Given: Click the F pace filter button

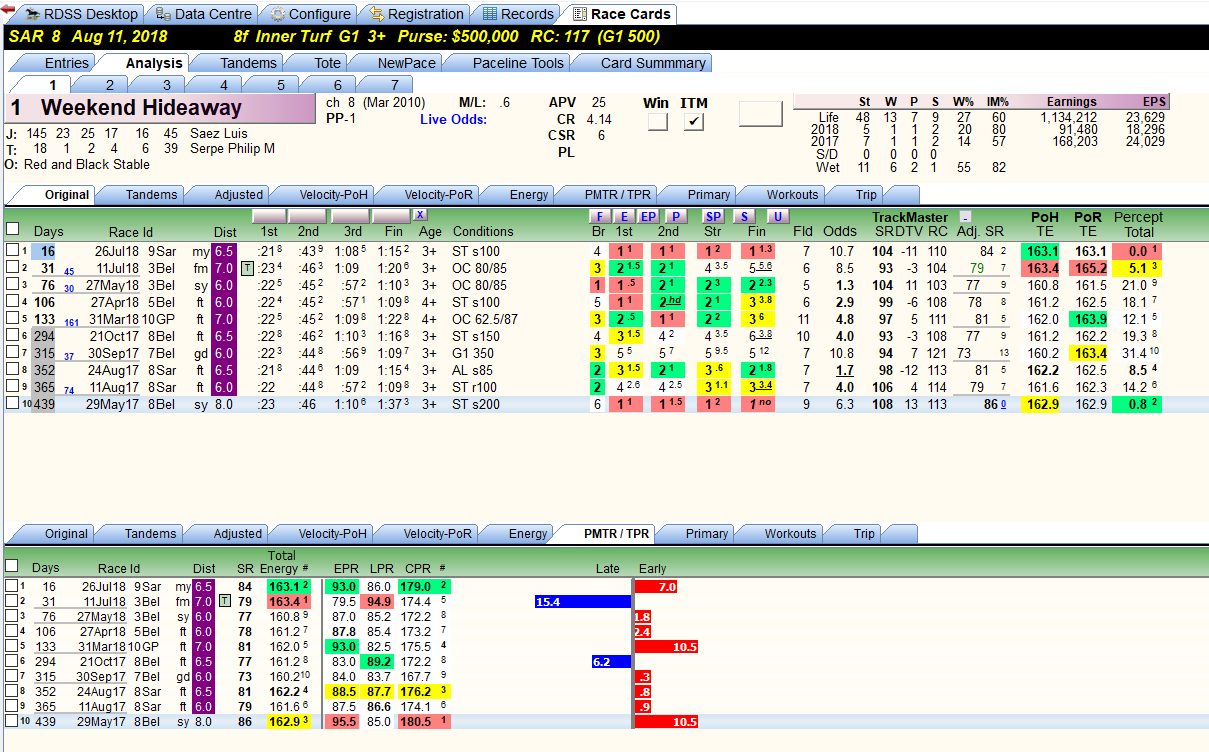Looking at the screenshot, I should [x=598, y=216].
